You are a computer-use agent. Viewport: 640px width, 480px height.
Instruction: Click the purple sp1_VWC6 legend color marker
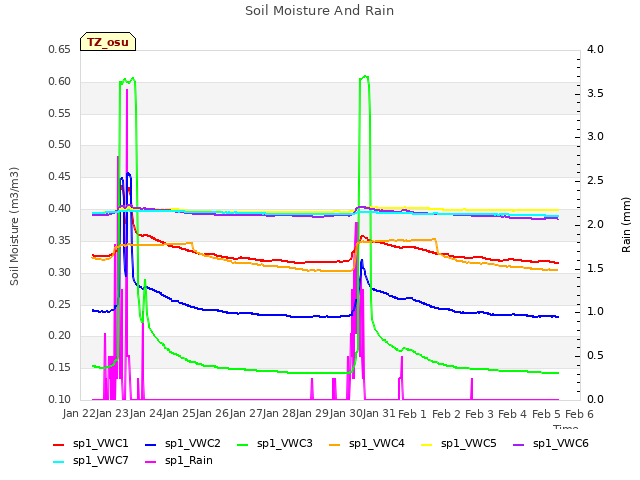(519, 445)
